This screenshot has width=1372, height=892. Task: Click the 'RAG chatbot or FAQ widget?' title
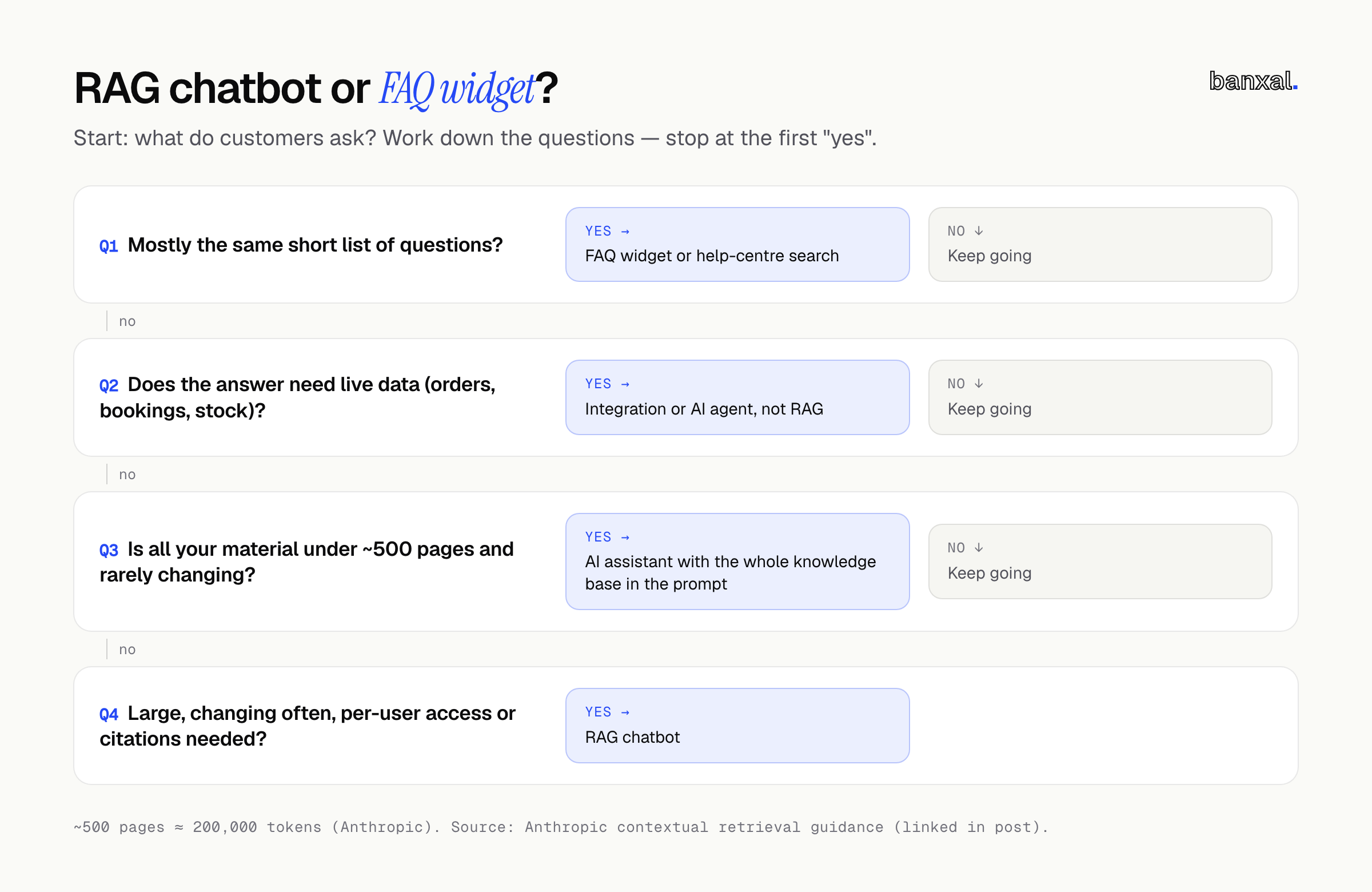click(x=316, y=89)
